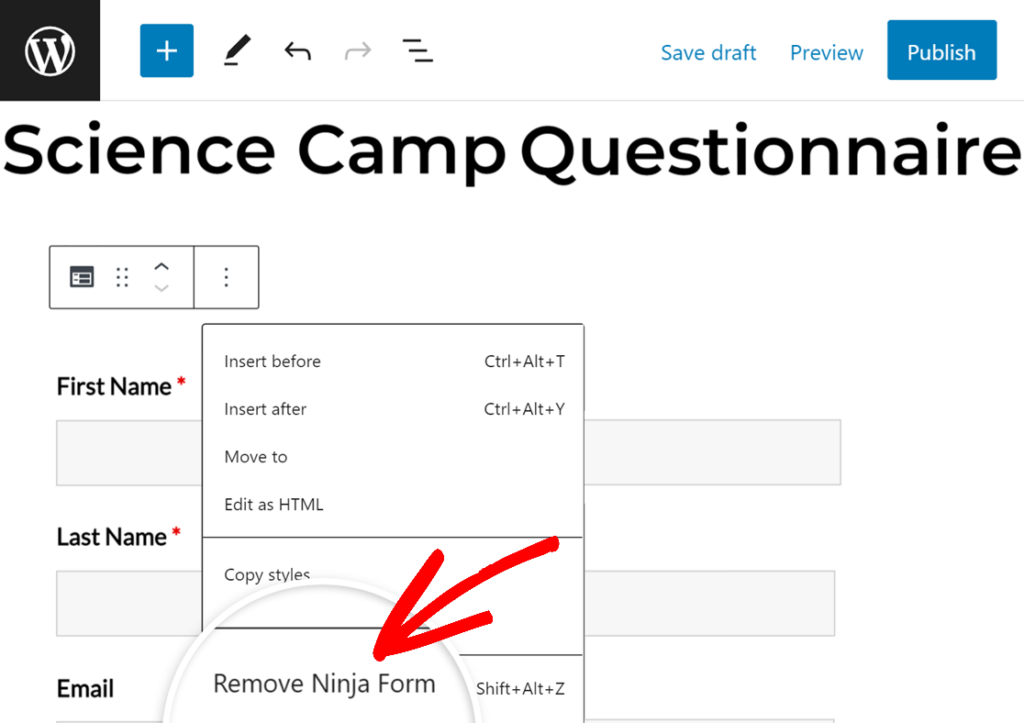Viewport: 1024px width, 723px height.
Task: Select Insert after from the menu
Action: click(x=265, y=409)
